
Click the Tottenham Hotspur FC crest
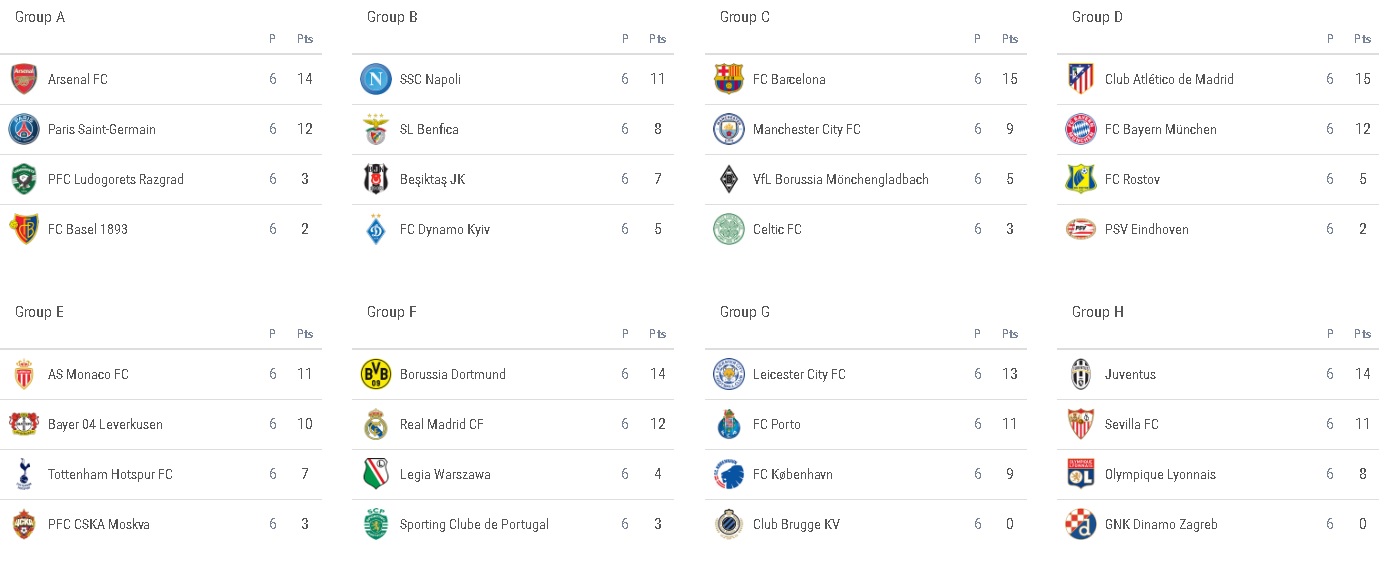point(24,474)
